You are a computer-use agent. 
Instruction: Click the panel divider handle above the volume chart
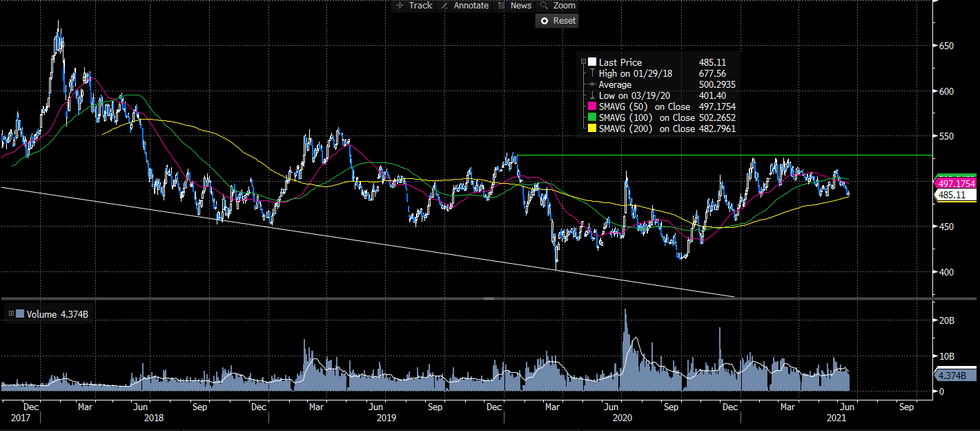(489, 298)
